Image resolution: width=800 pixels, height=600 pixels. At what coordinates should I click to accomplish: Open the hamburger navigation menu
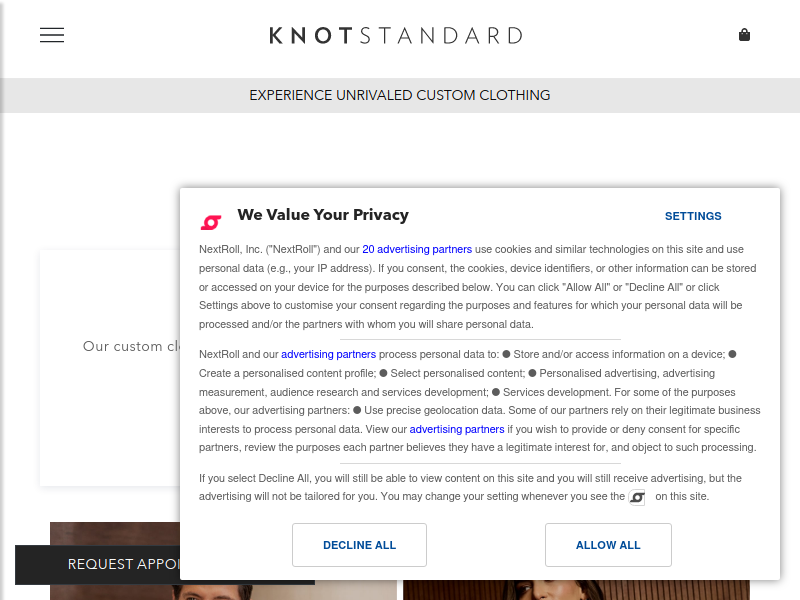coord(52,35)
